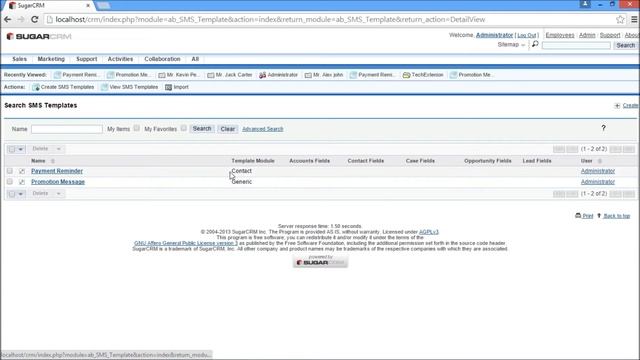Viewport: 640px width, 360px height.
Task: Open the Employees link
Action: click(x=560, y=35)
